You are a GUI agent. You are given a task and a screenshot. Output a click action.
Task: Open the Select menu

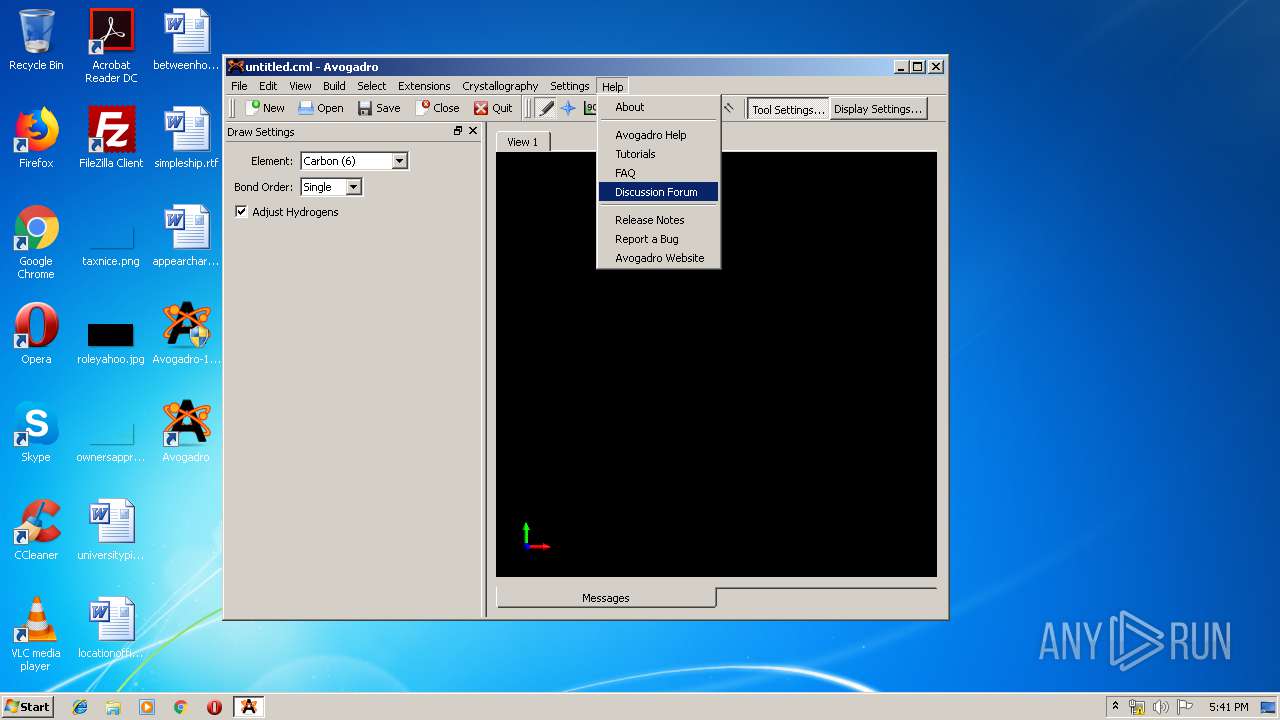point(371,86)
